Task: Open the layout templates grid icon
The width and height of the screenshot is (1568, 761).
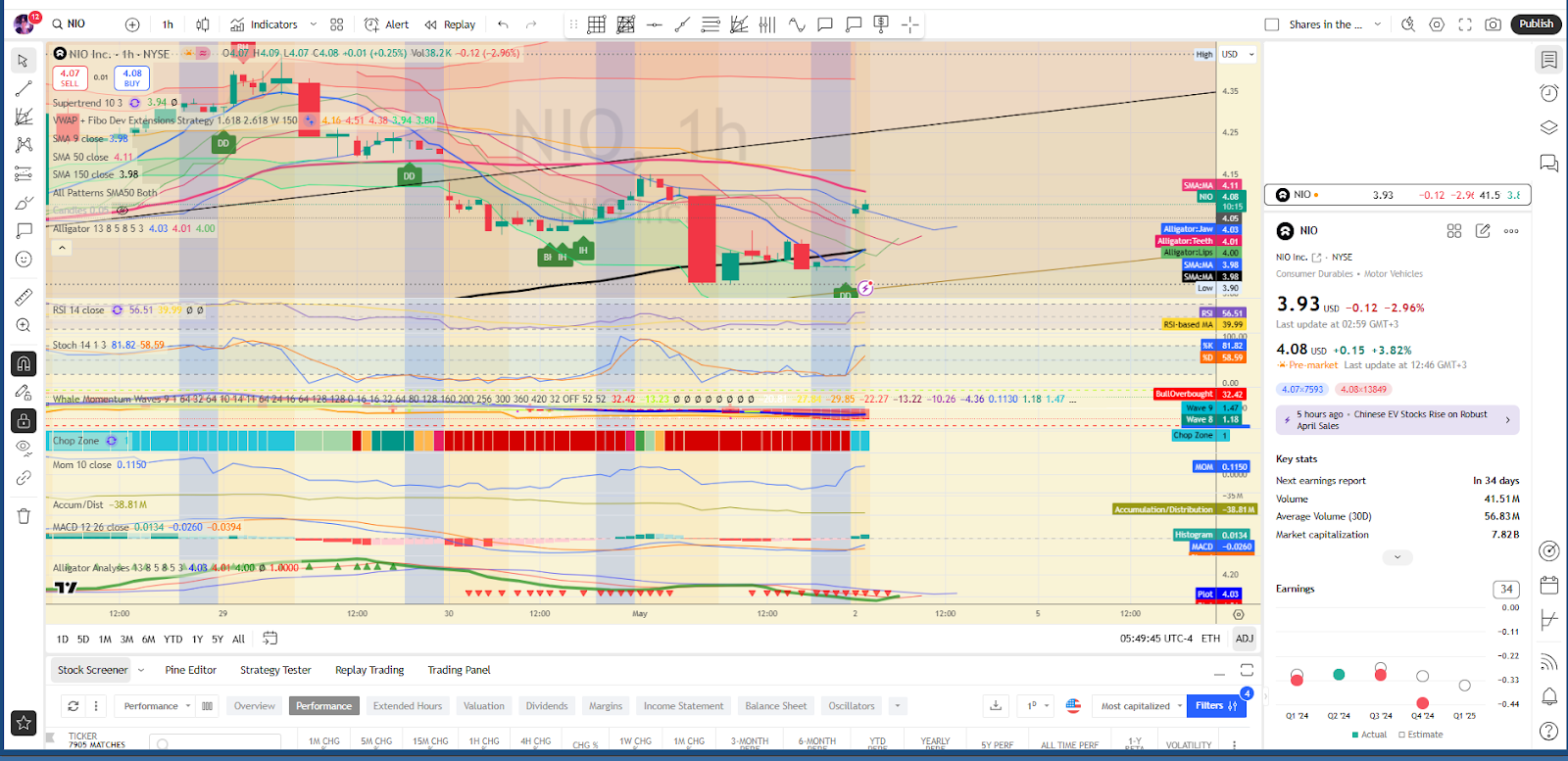Action: (x=337, y=24)
